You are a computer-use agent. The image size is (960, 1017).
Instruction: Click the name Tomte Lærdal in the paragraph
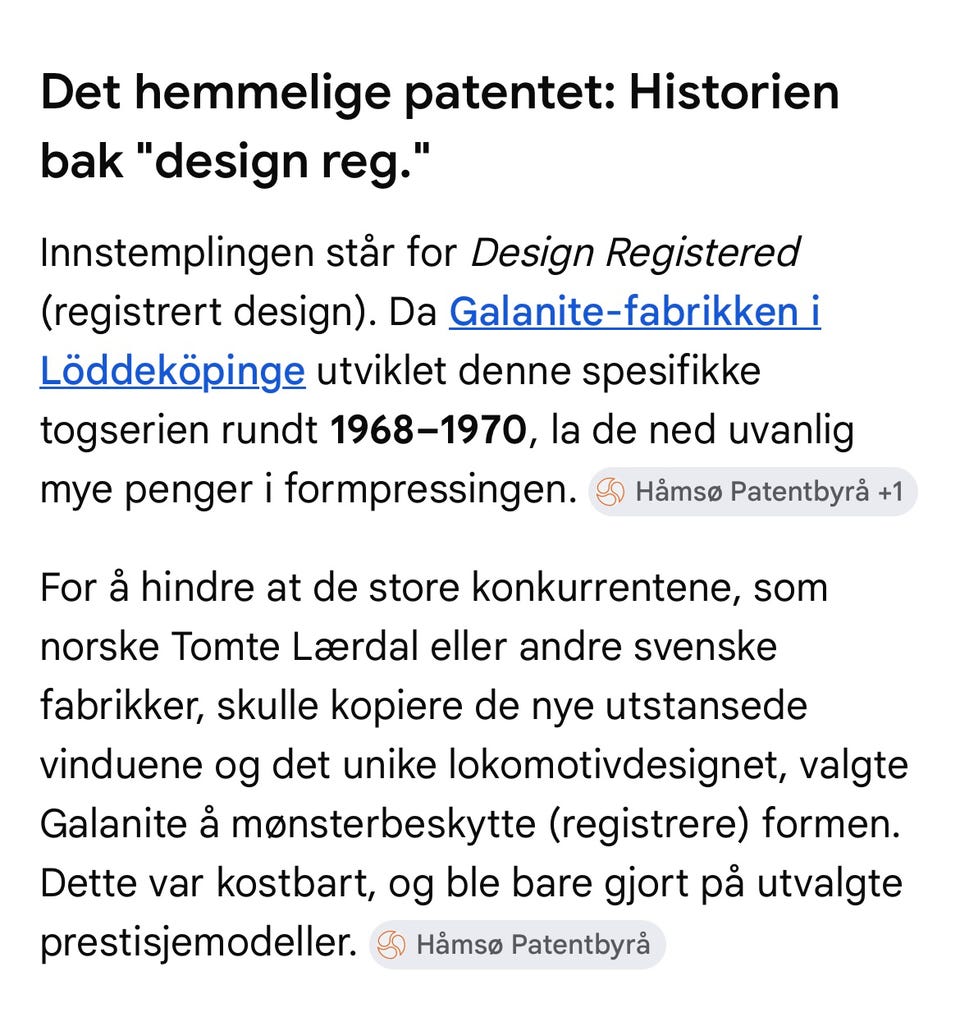pos(294,647)
